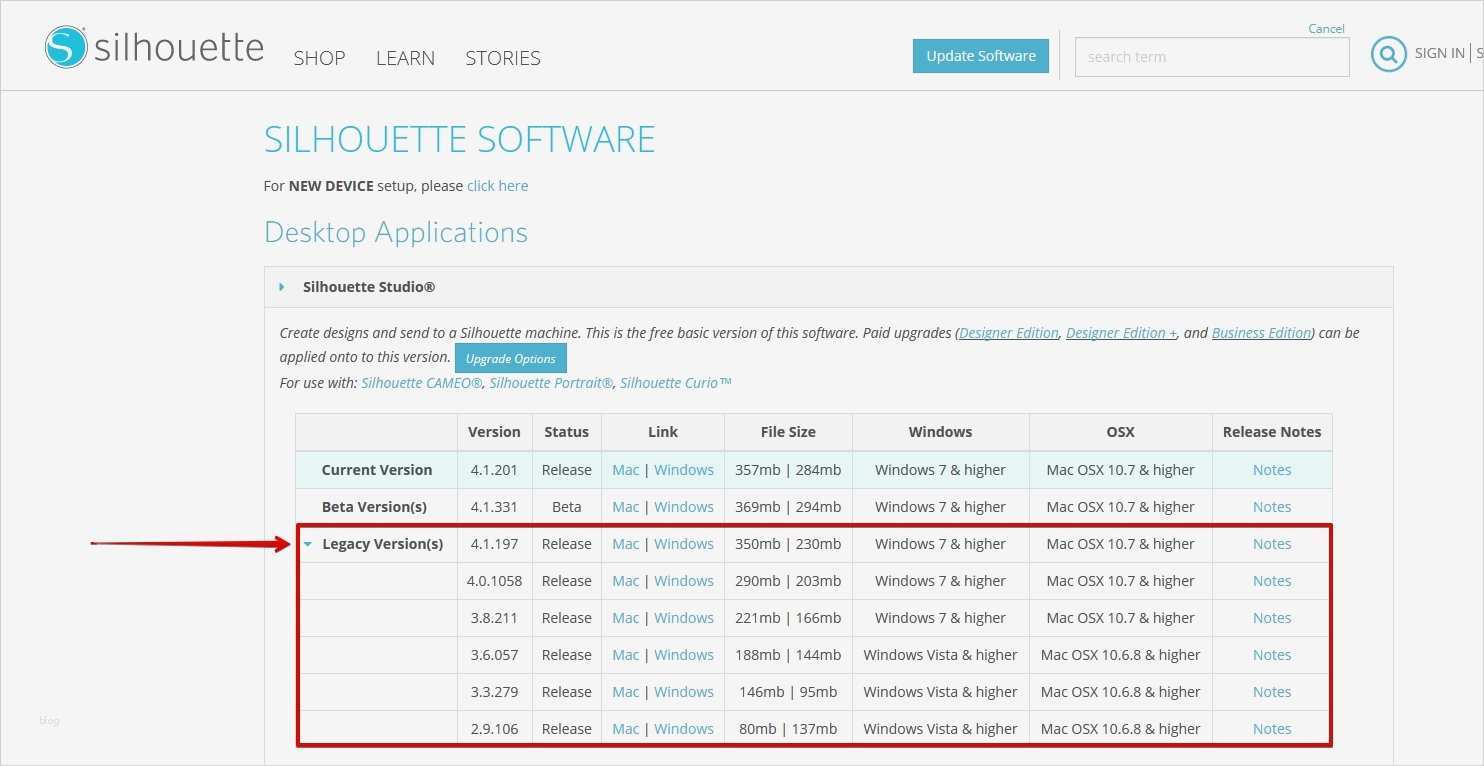The width and height of the screenshot is (1484, 766).
Task: Download Current Version 4.1.201 for Mac
Action: pos(625,470)
